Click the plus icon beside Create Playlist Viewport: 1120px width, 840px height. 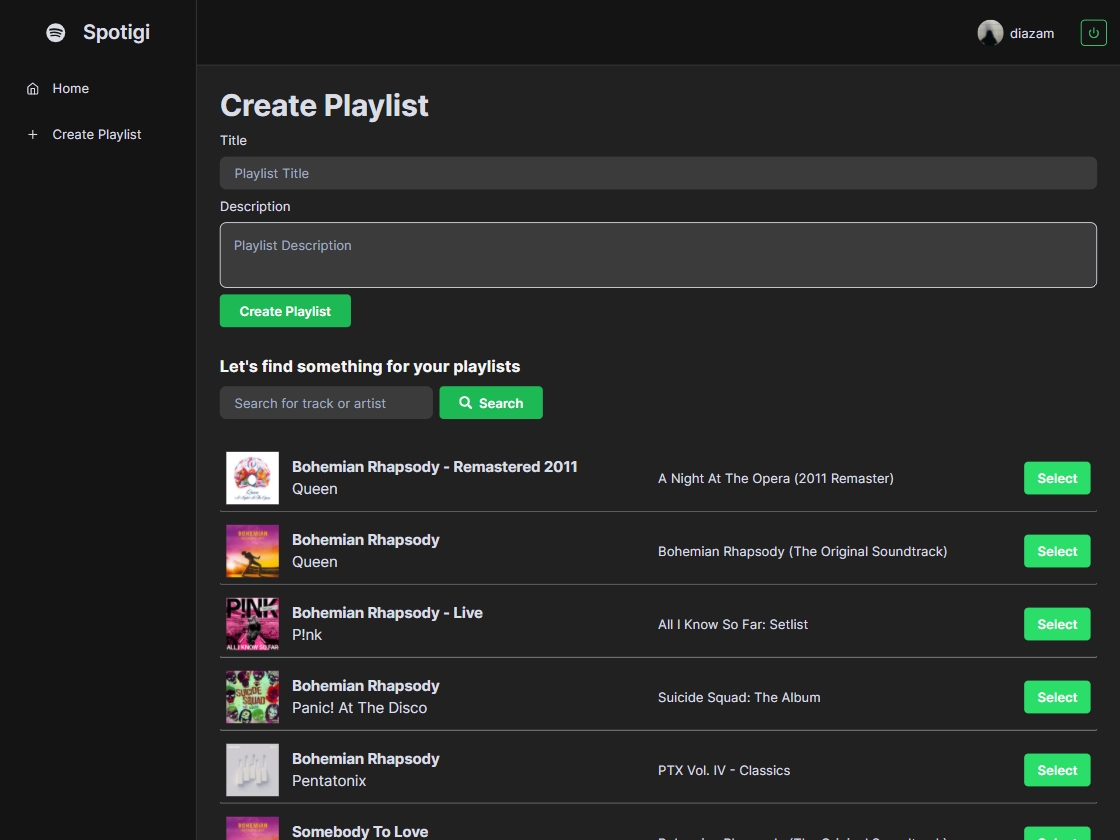tap(33, 134)
